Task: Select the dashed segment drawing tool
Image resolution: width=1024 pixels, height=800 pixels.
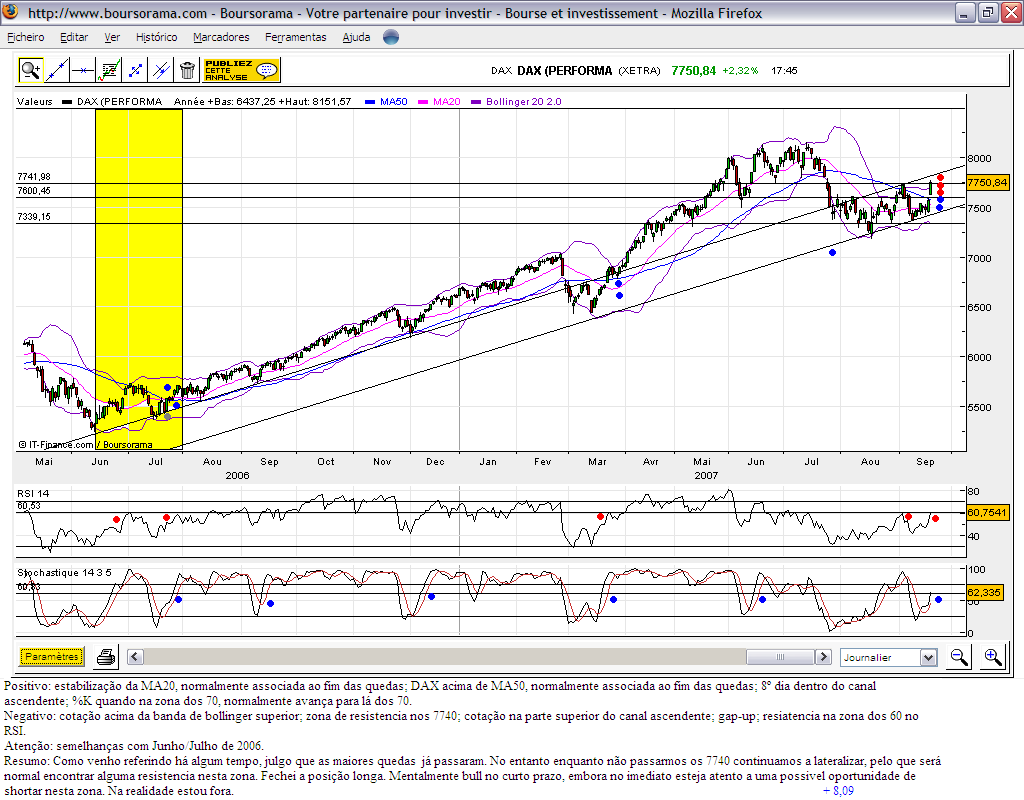Action: (x=135, y=70)
